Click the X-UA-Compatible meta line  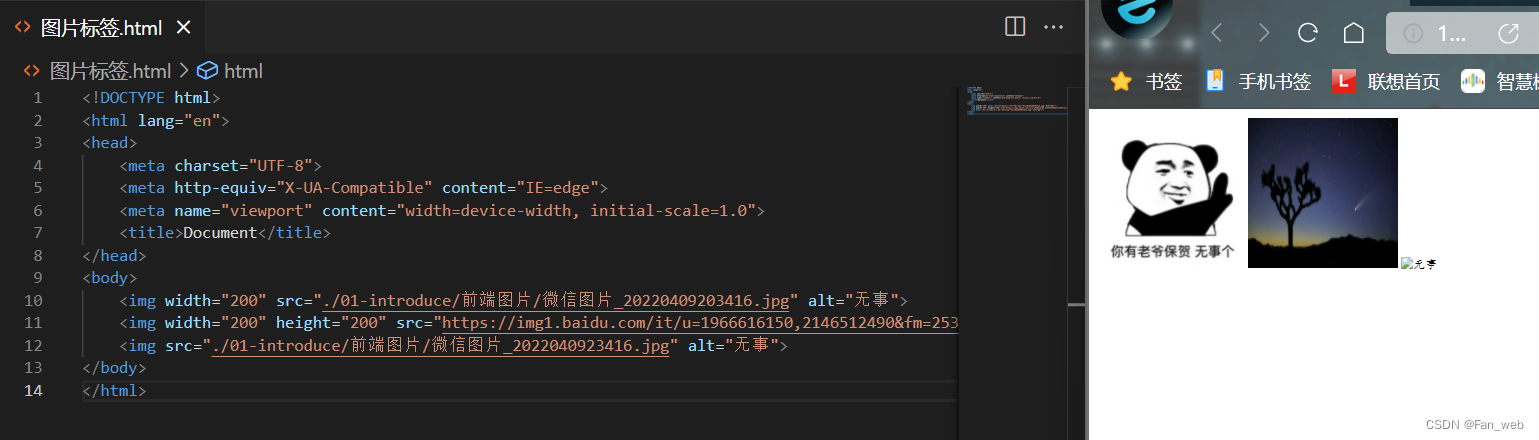(363, 188)
